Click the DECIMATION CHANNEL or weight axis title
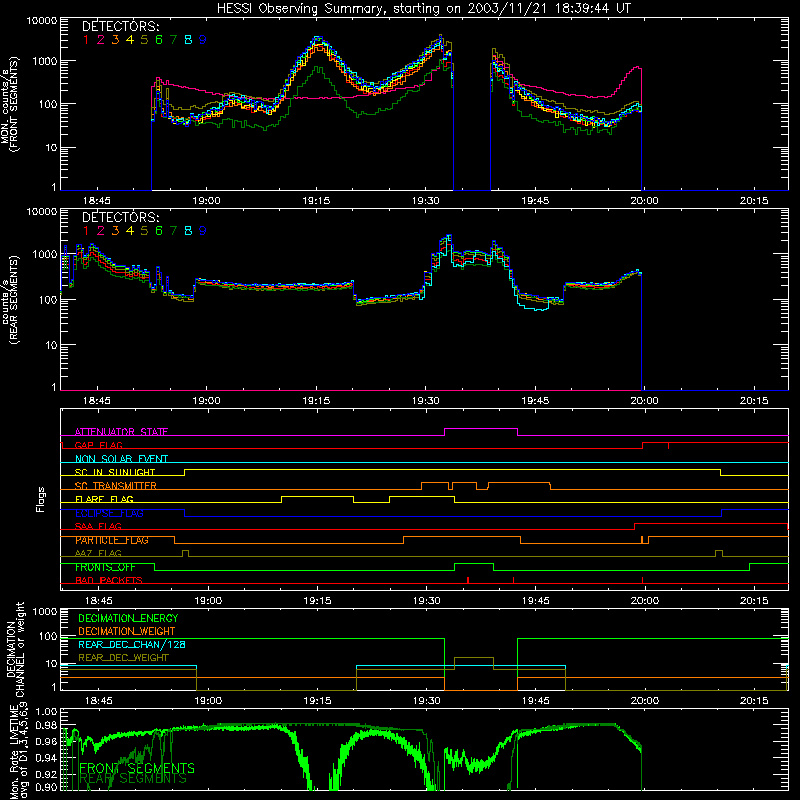Image resolution: width=800 pixels, height=800 pixels. click(15, 649)
